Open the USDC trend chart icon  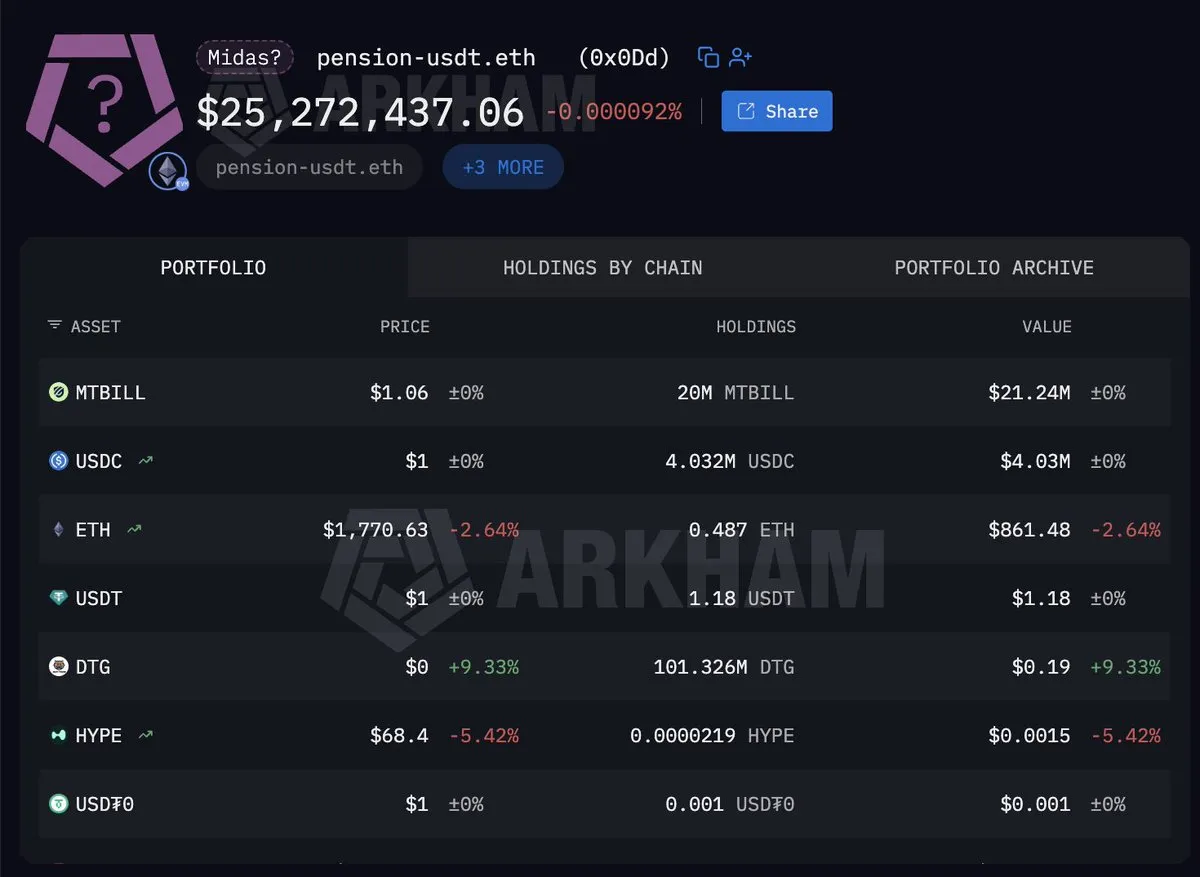pyautogui.click(x=145, y=461)
